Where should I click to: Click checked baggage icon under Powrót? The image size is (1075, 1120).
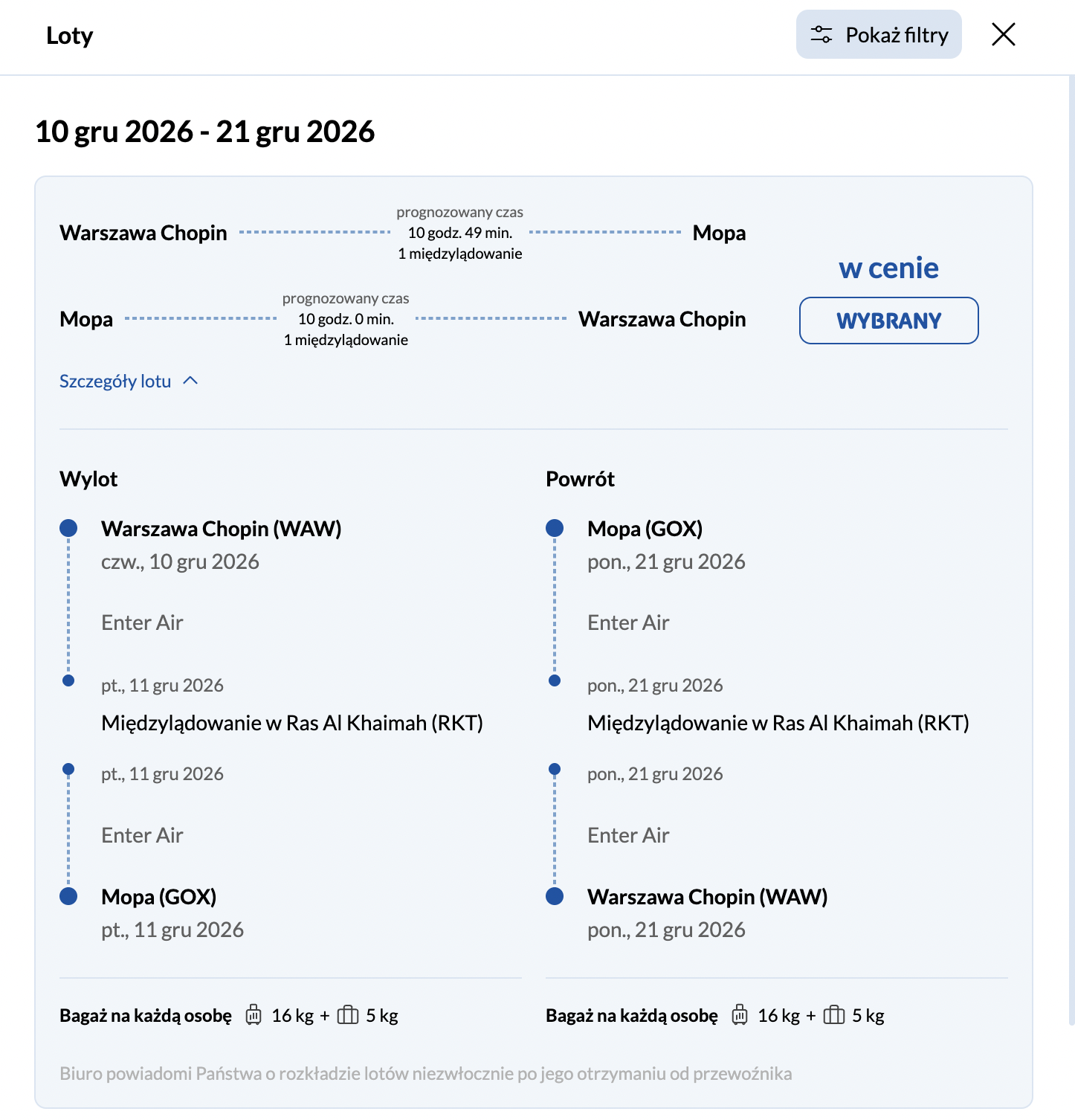(x=740, y=1015)
